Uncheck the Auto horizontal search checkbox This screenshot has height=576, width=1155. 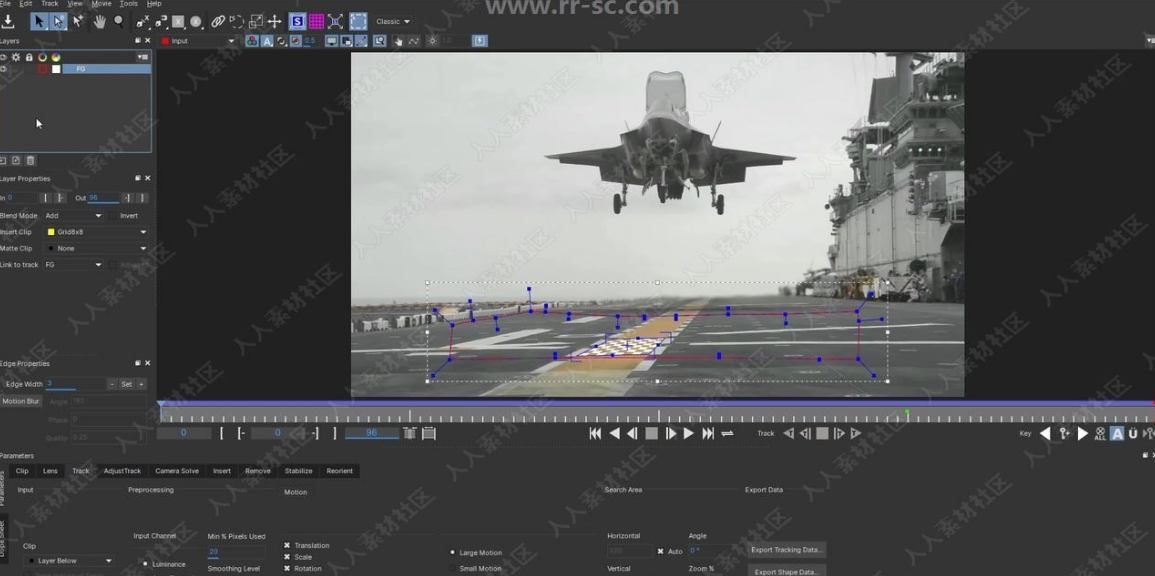tap(659, 551)
